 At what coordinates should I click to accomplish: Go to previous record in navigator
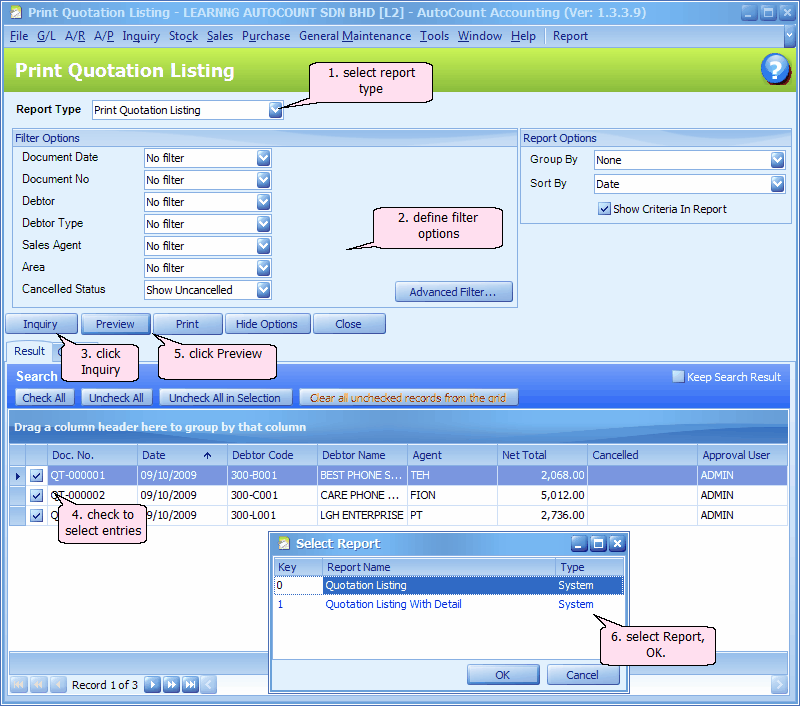tap(58, 685)
